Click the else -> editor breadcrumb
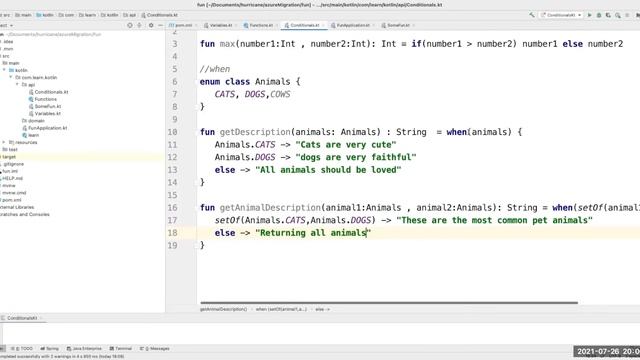Screen dimensions: 640x360 tap(322, 309)
